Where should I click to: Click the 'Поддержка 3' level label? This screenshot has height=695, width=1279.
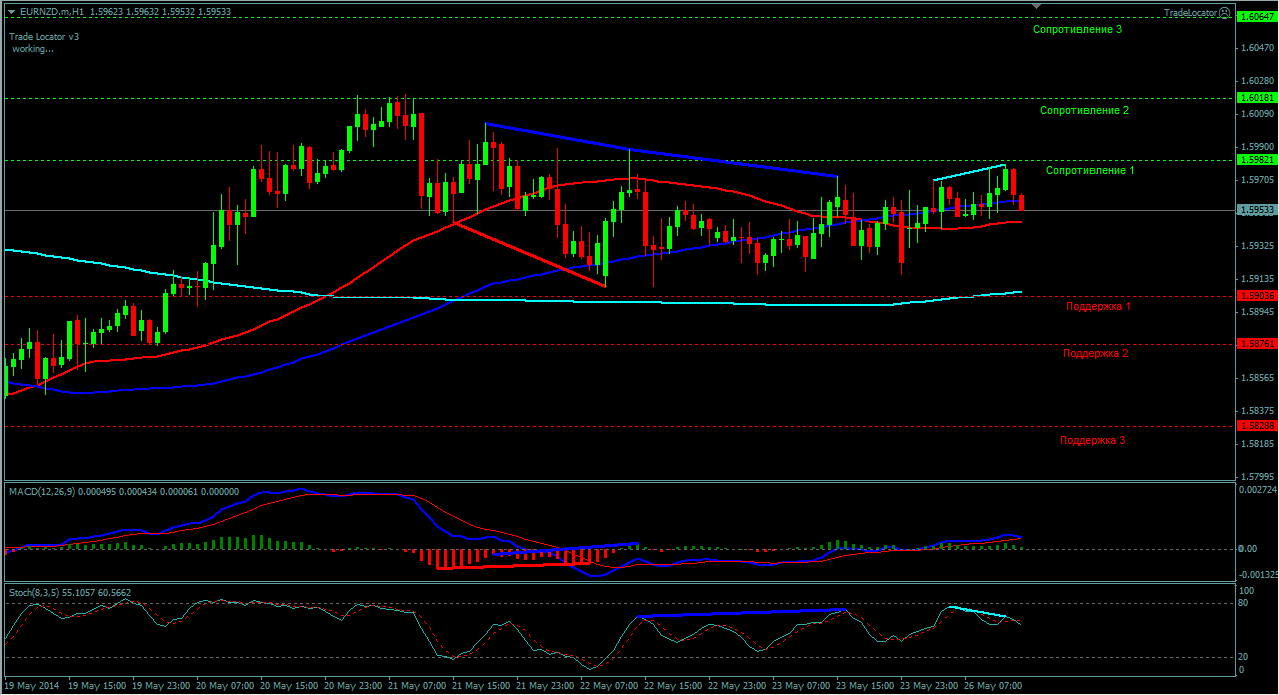[1092, 440]
